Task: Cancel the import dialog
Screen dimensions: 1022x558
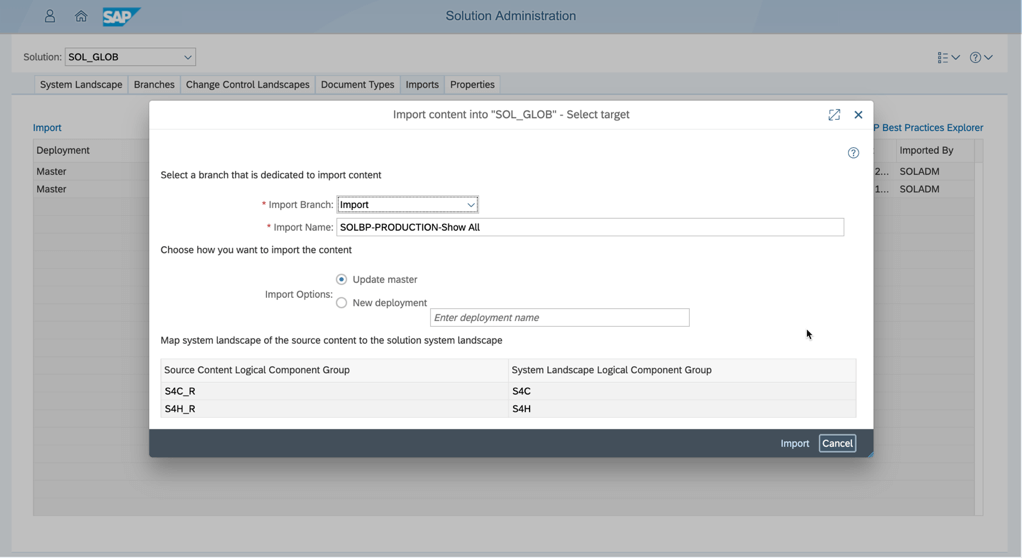Action: (838, 443)
